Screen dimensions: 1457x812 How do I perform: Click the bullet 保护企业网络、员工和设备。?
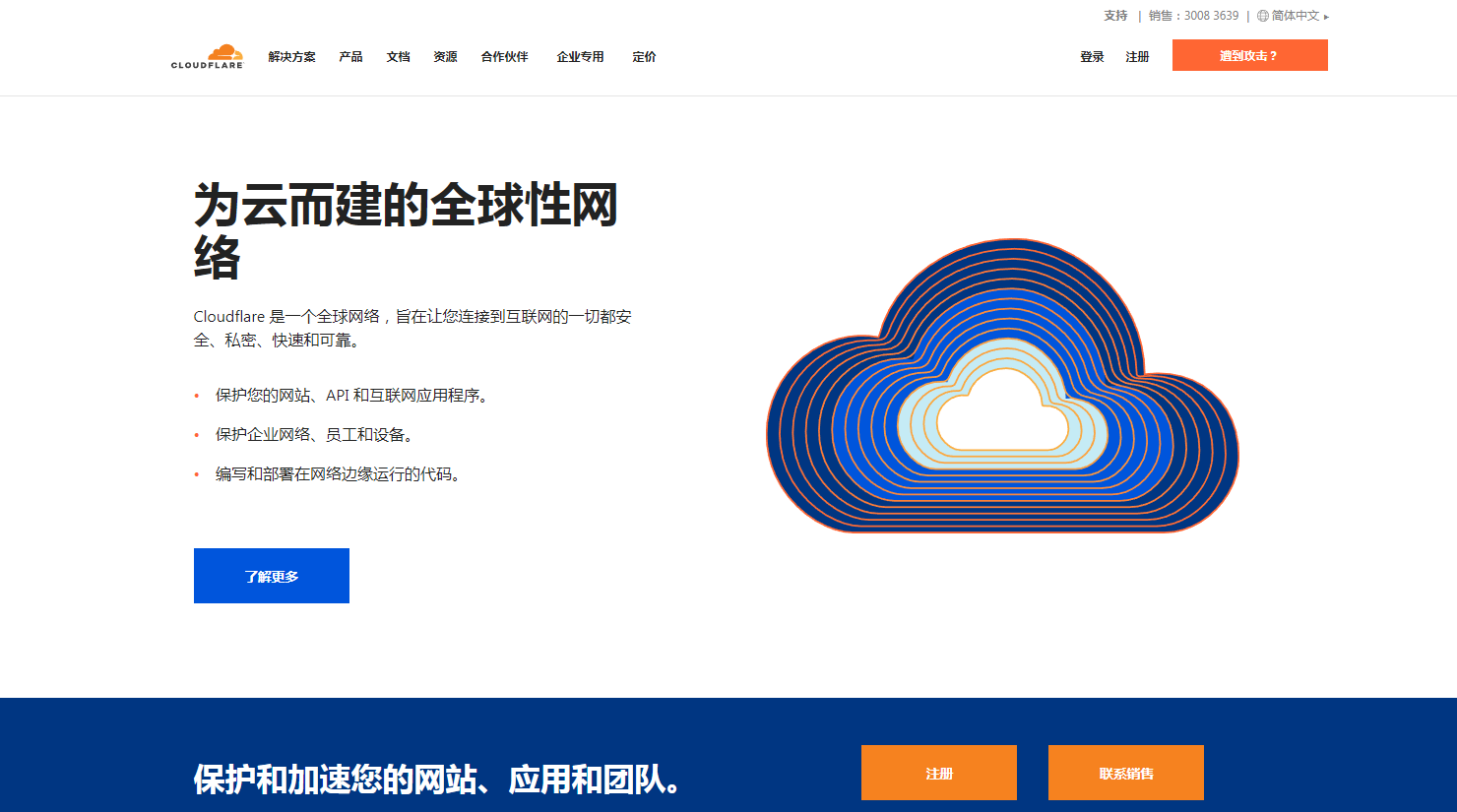(315, 435)
